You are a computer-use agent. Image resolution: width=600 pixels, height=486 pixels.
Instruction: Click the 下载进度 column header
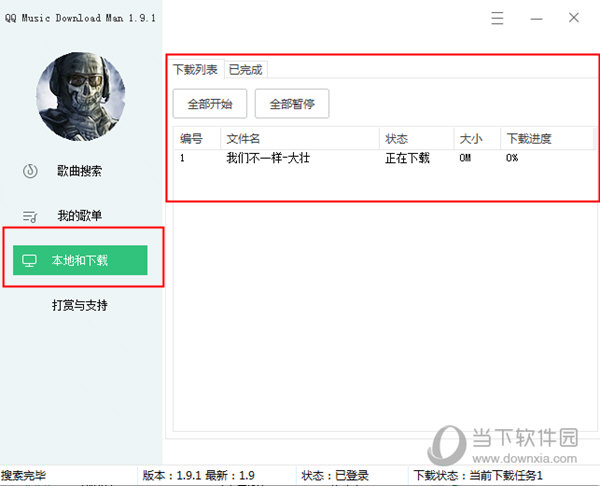pos(529,139)
